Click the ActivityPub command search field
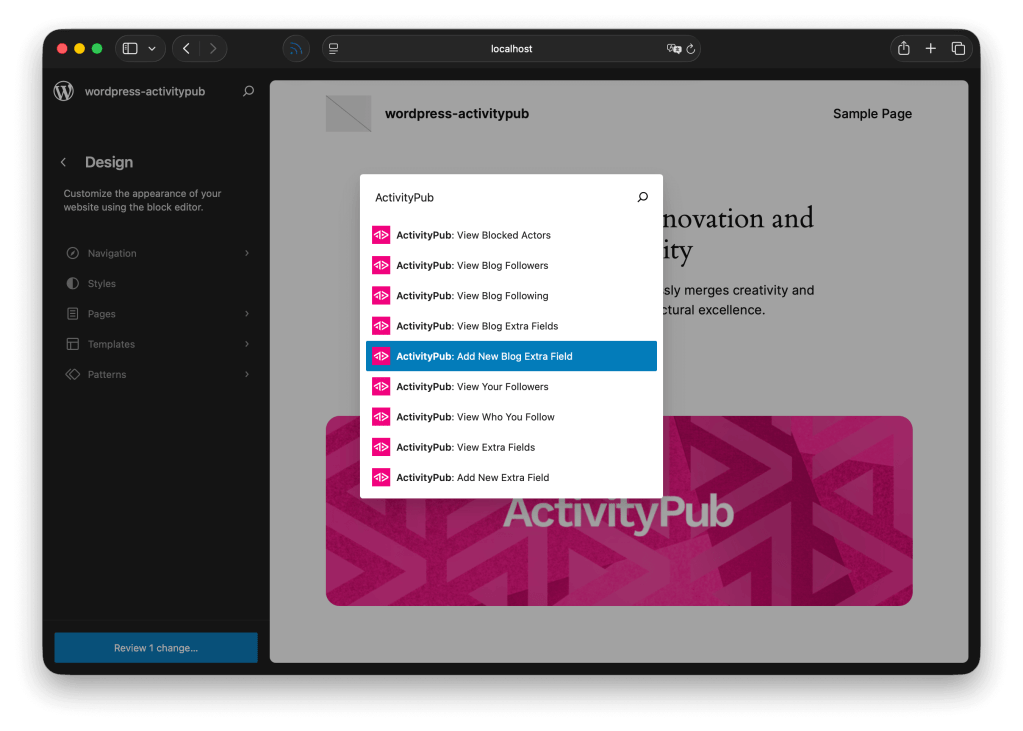1023x731 pixels. [x=500, y=198]
